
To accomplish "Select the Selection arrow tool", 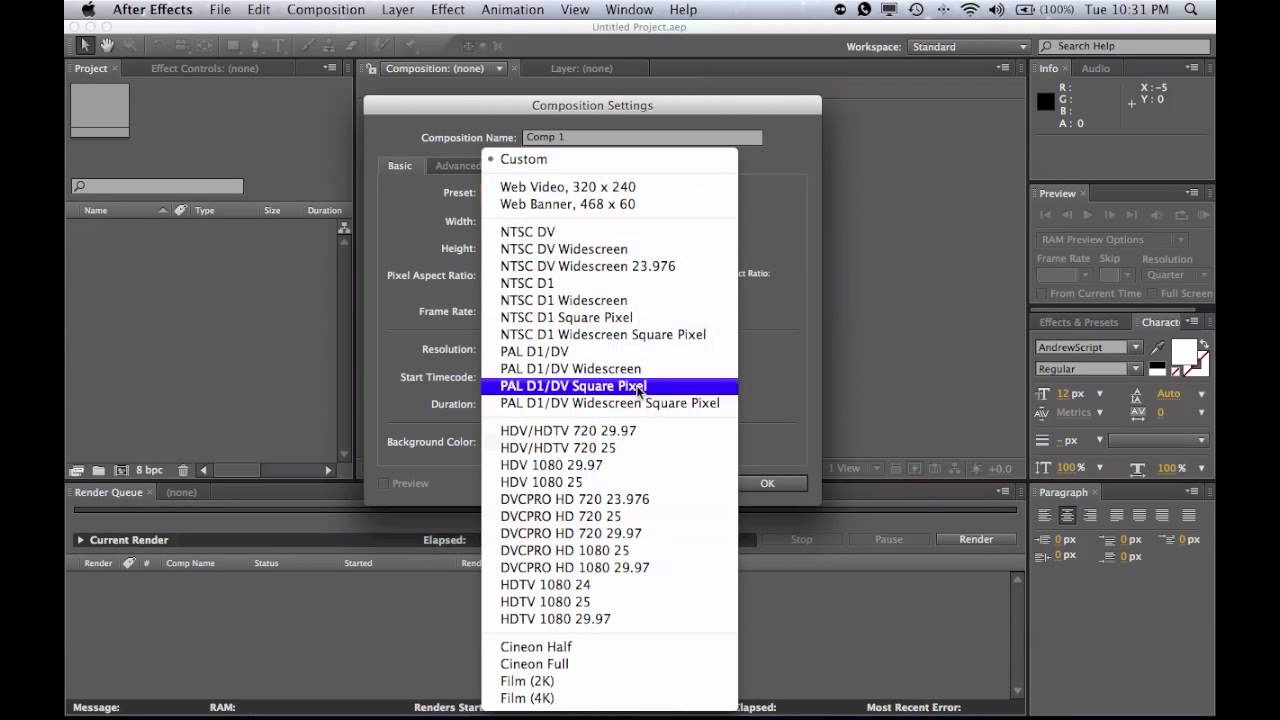I will (x=85, y=46).
